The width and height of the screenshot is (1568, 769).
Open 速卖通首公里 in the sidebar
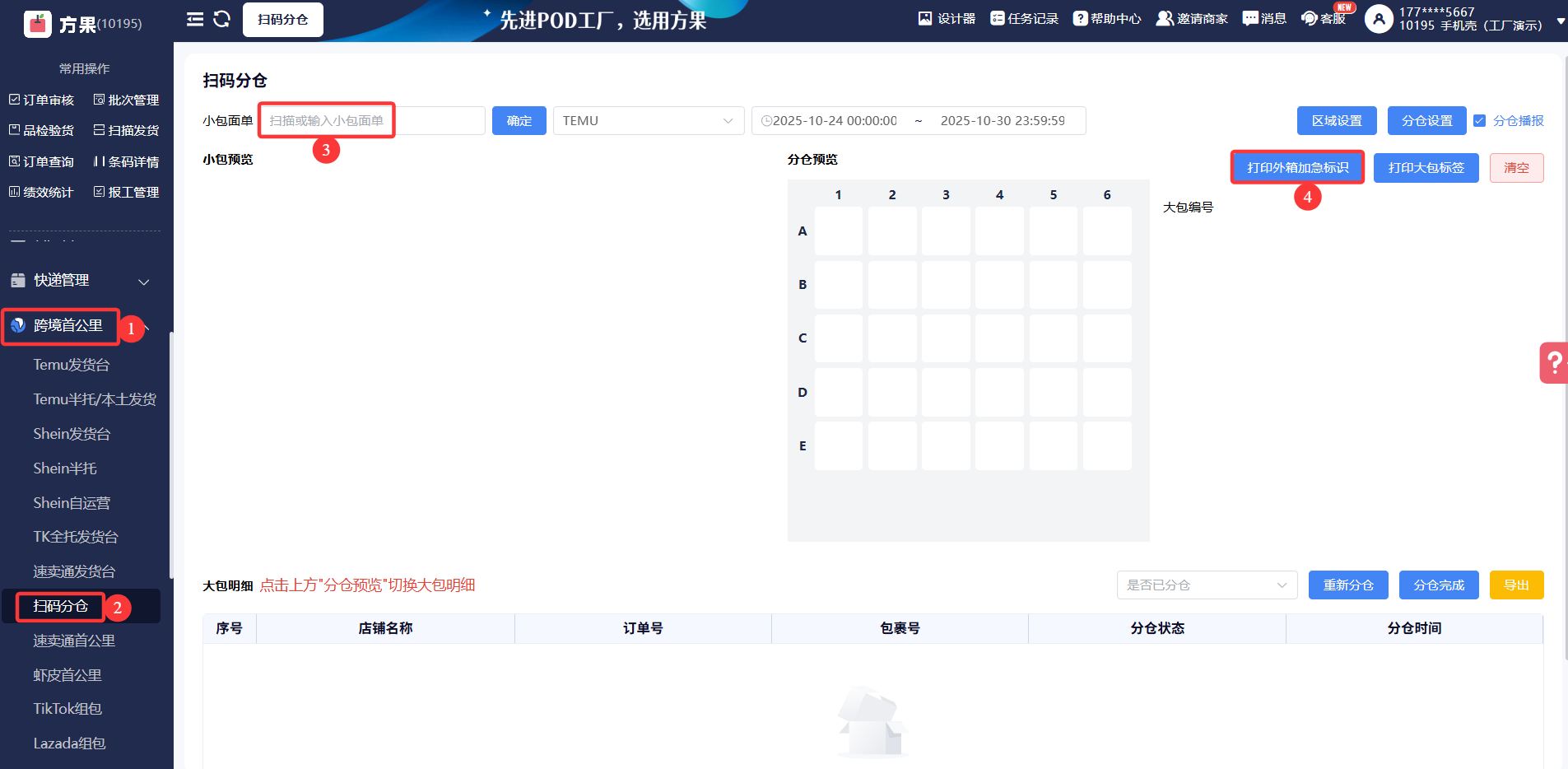[x=74, y=641]
